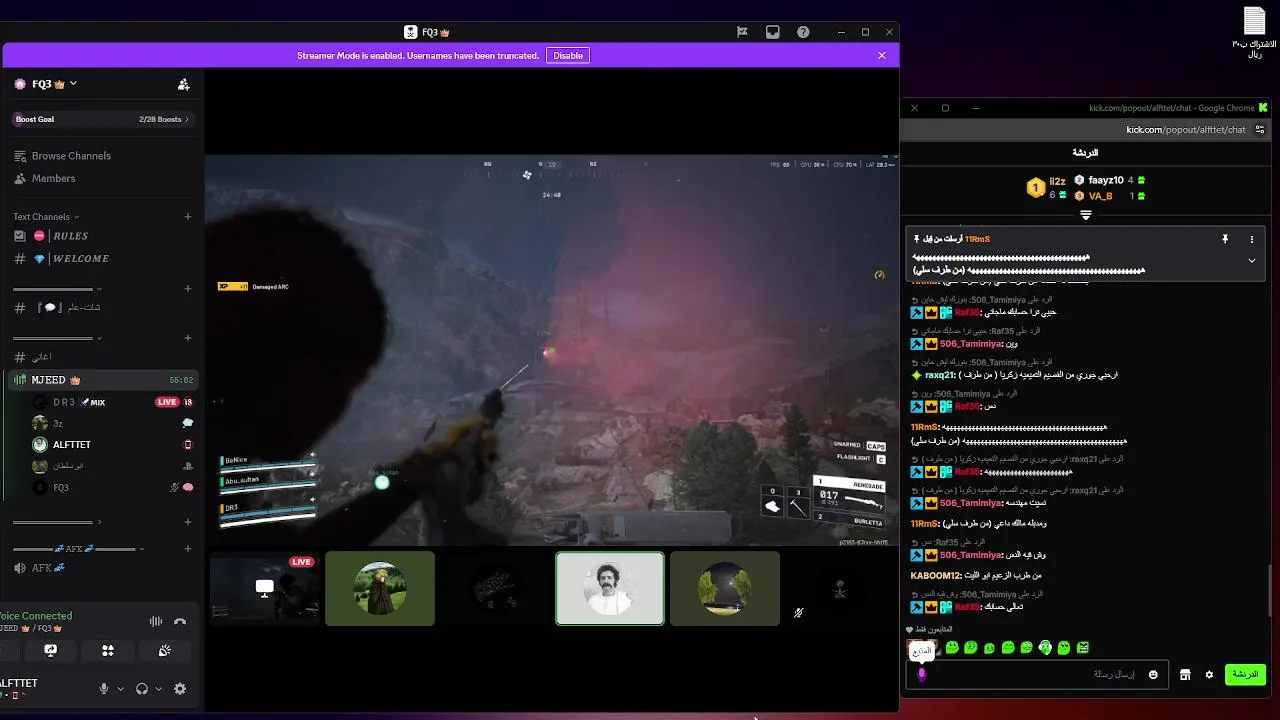Click username 506_Tamimiya asking وين
Image resolution: width=1280 pixels, height=720 pixels.
(x=972, y=344)
